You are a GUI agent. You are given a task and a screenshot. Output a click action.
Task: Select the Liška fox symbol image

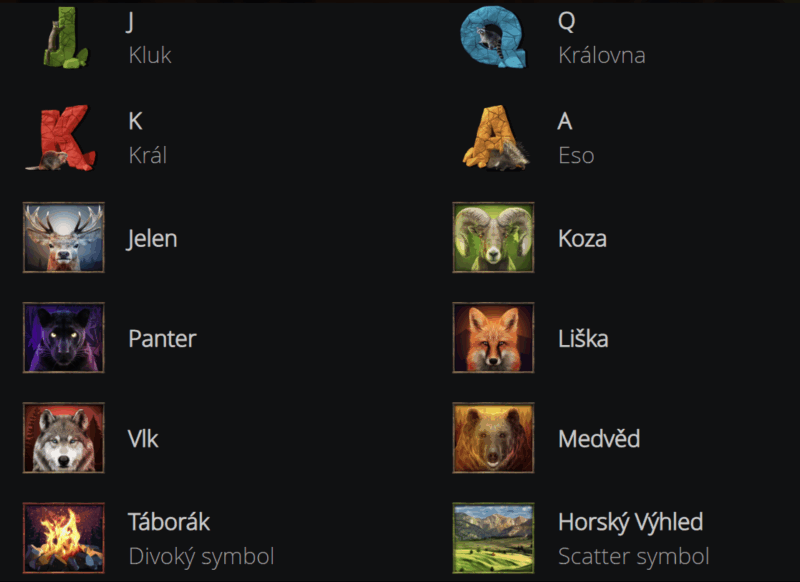(493, 338)
